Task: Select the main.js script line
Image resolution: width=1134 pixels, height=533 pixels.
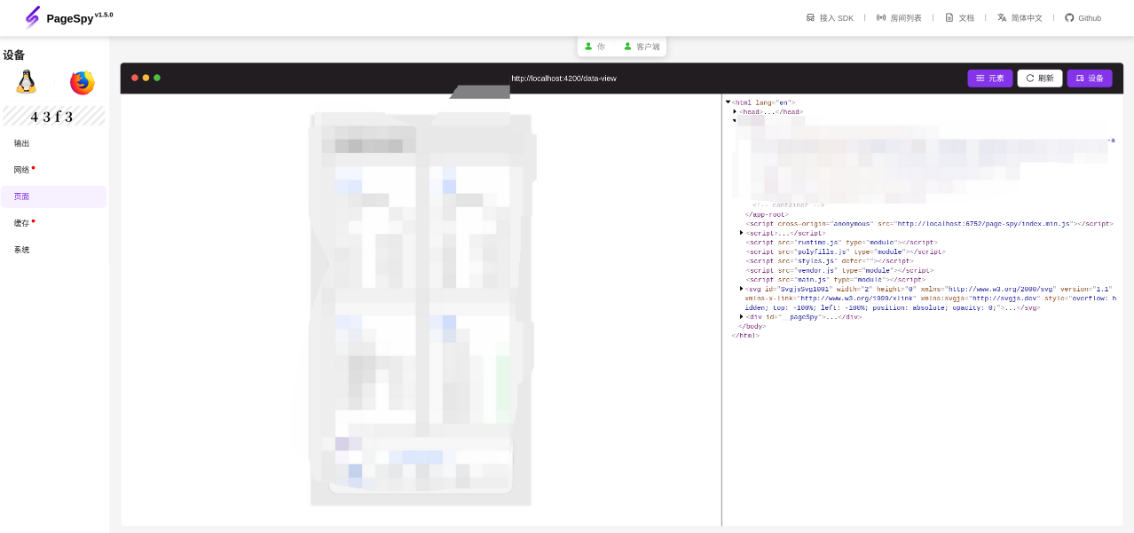Action: [x=835, y=279]
